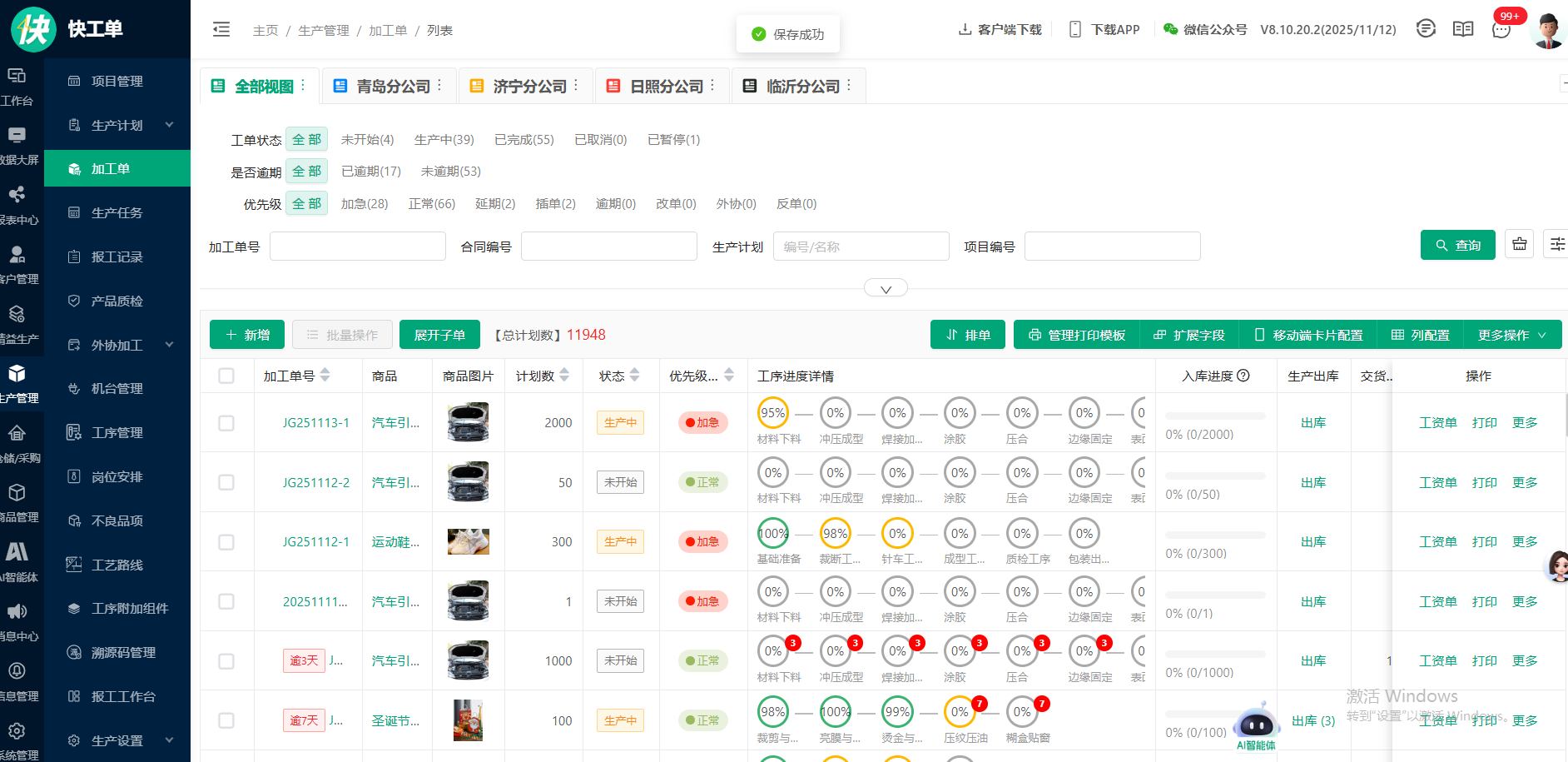Click the AI智能体 robot assistant icon
Viewport: 1568px width, 762px height.
[1256, 725]
